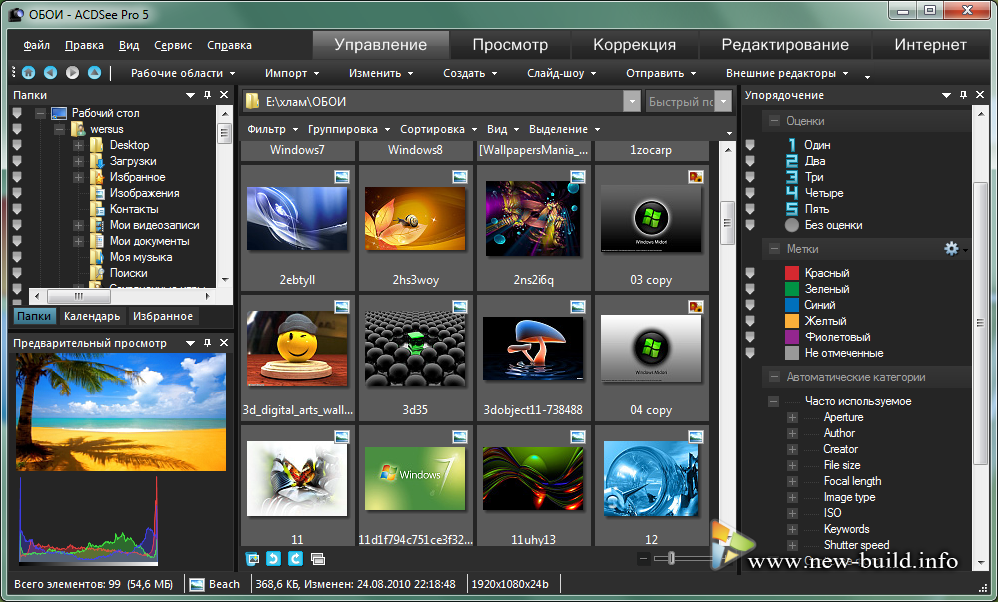This screenshot has height=602, width=998.
Task: Toggle the easy-select marker beside Не отмеченные
Action: [x=750, y=353]
